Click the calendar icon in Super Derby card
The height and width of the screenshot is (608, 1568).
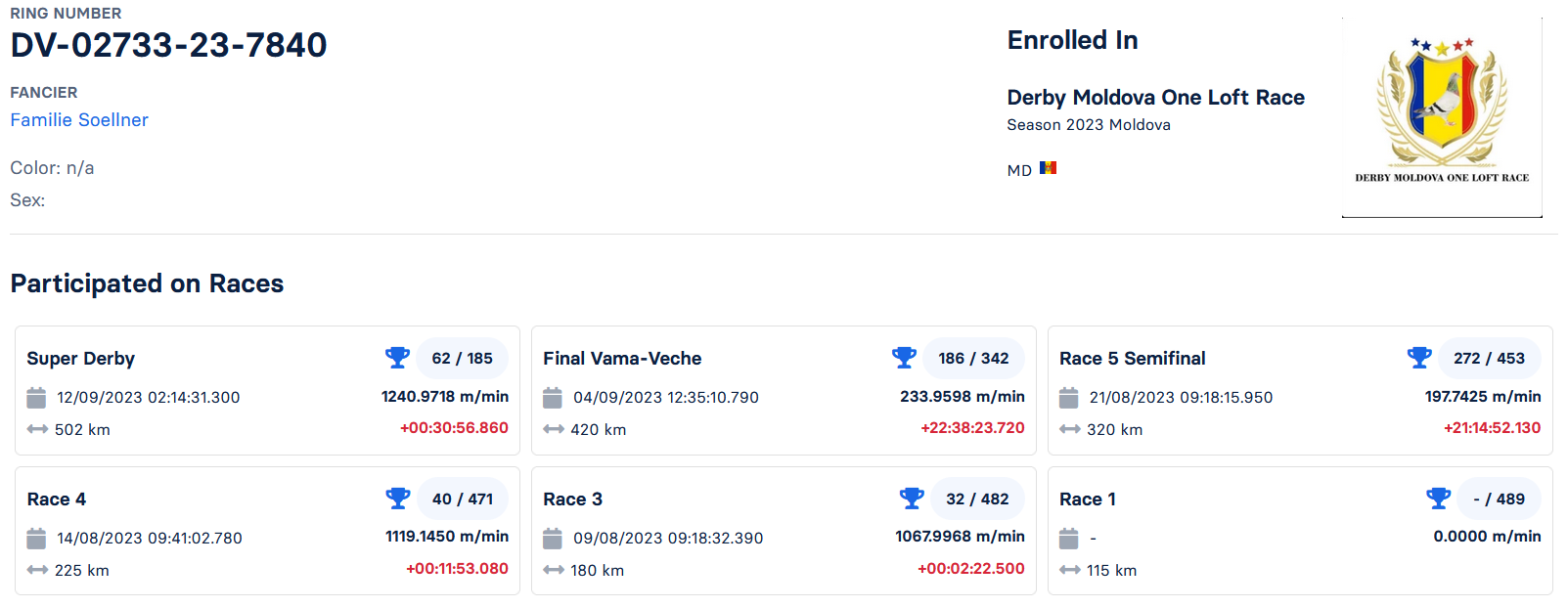[x=36, y=398]
